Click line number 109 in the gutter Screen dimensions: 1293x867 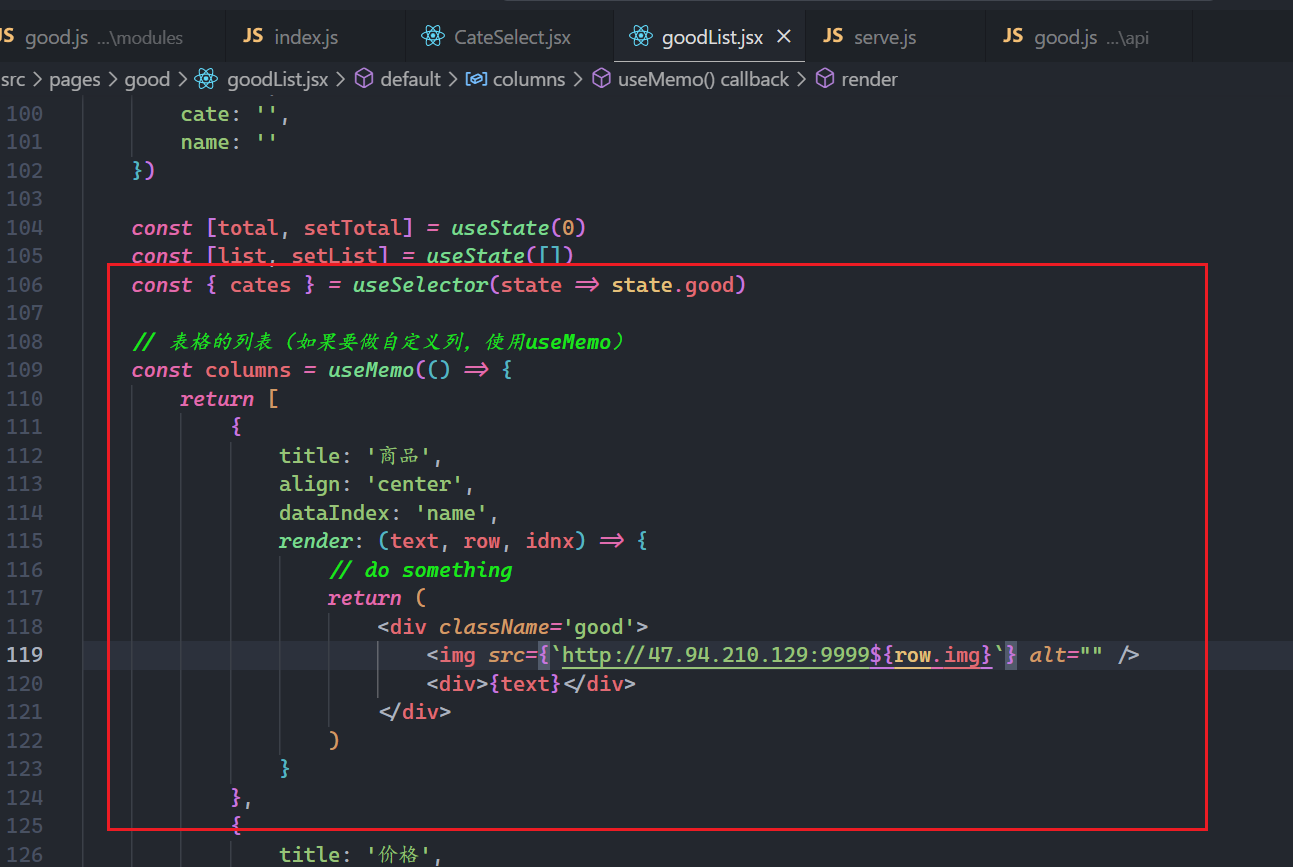25,370
